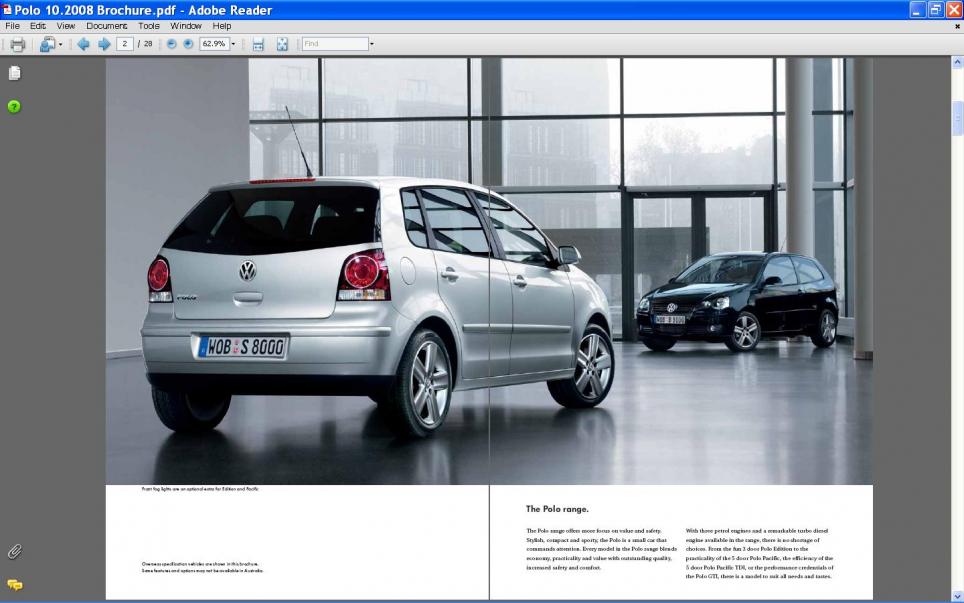Image resolution: width=964 pixels, height=603 pixels.
Task: Click the zoom out minus button
Action: pyautogui.click(x=172, y=44)
